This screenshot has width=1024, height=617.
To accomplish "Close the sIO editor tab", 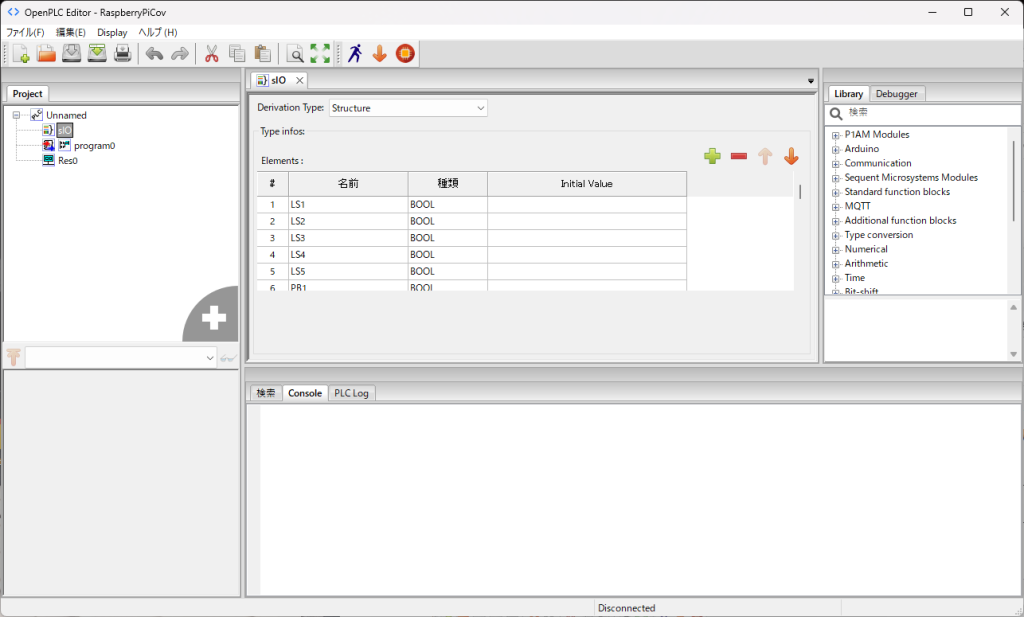I will pos(299,80).
